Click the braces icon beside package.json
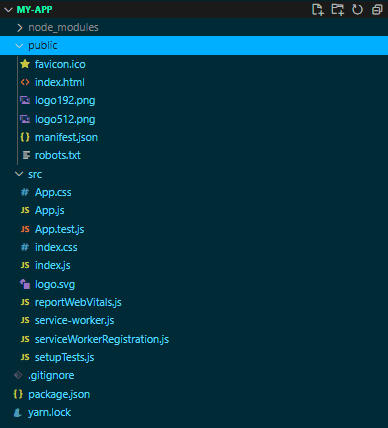The height and width of the screenshot is (428, 388). coord(18,394)
